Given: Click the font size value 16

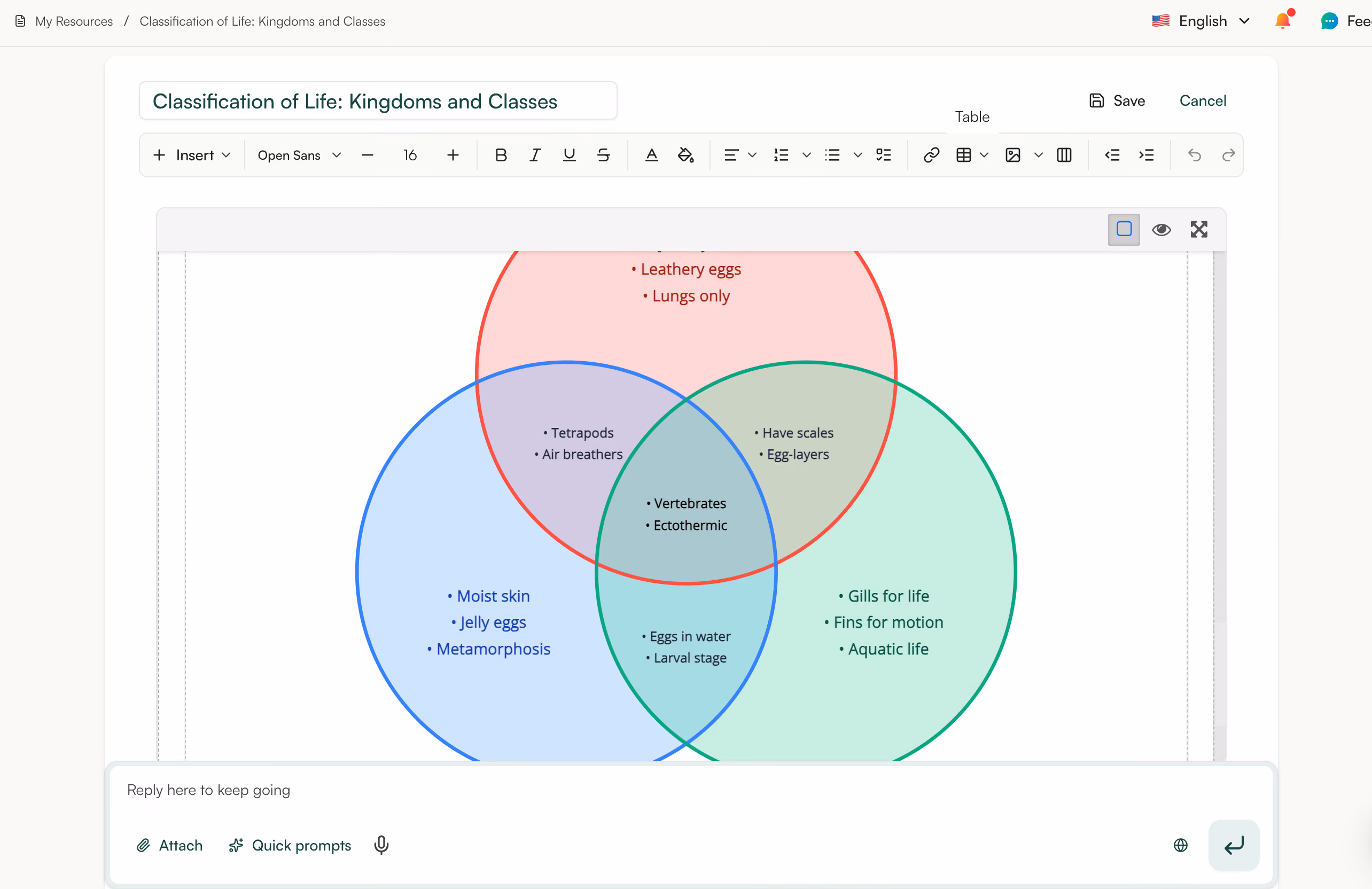Looking at the screenshot, I should 410,155.
